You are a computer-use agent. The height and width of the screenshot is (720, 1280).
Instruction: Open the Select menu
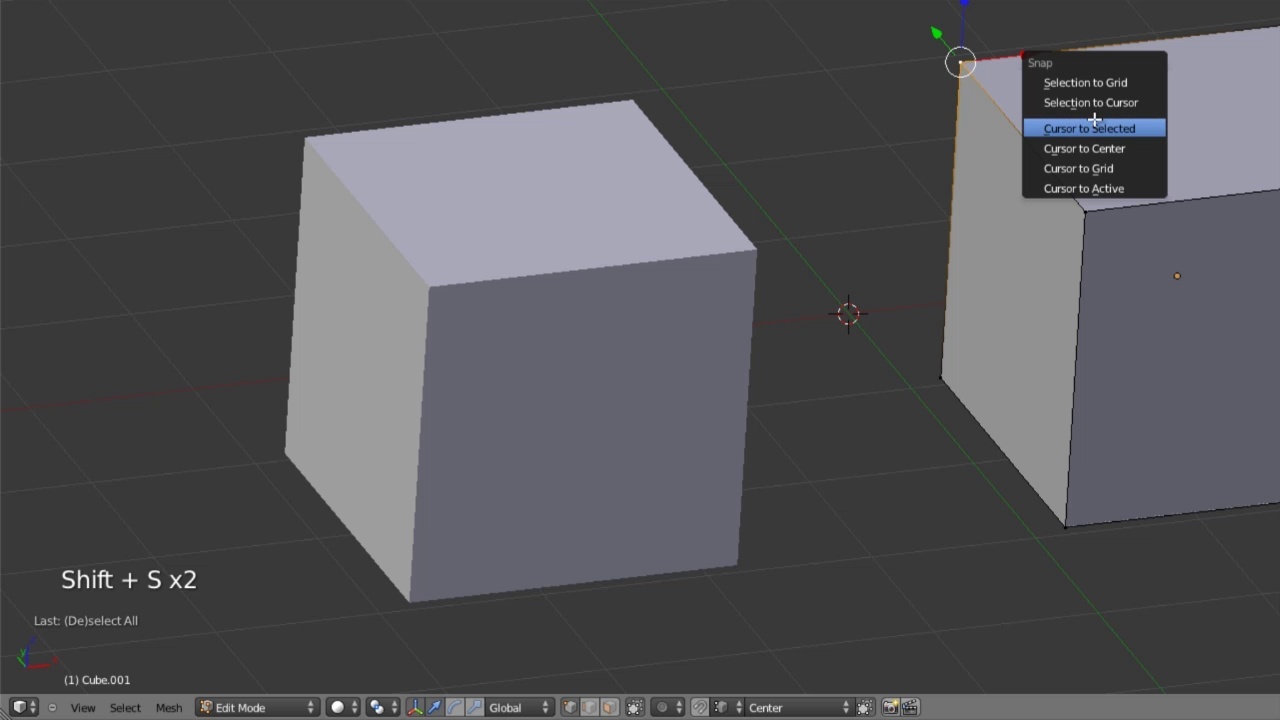coord(125,707)
